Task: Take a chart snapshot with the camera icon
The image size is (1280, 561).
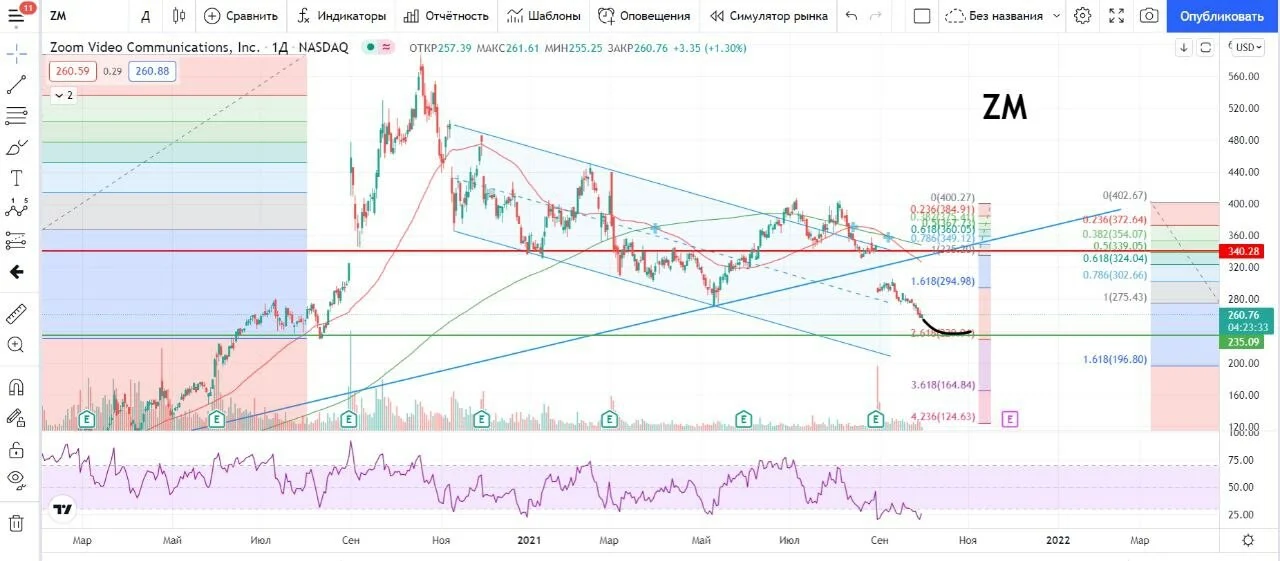Action: click(x=1149, y=16)
